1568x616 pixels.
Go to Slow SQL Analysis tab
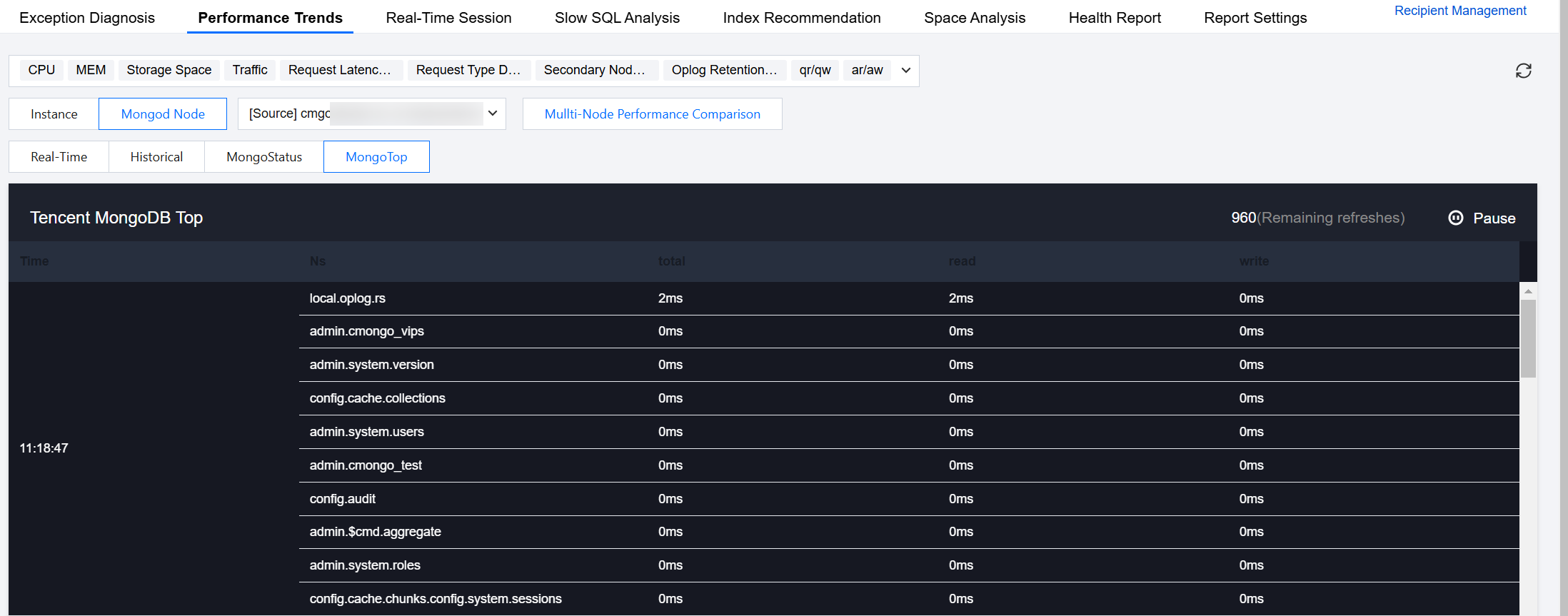[x=617, y=18]
